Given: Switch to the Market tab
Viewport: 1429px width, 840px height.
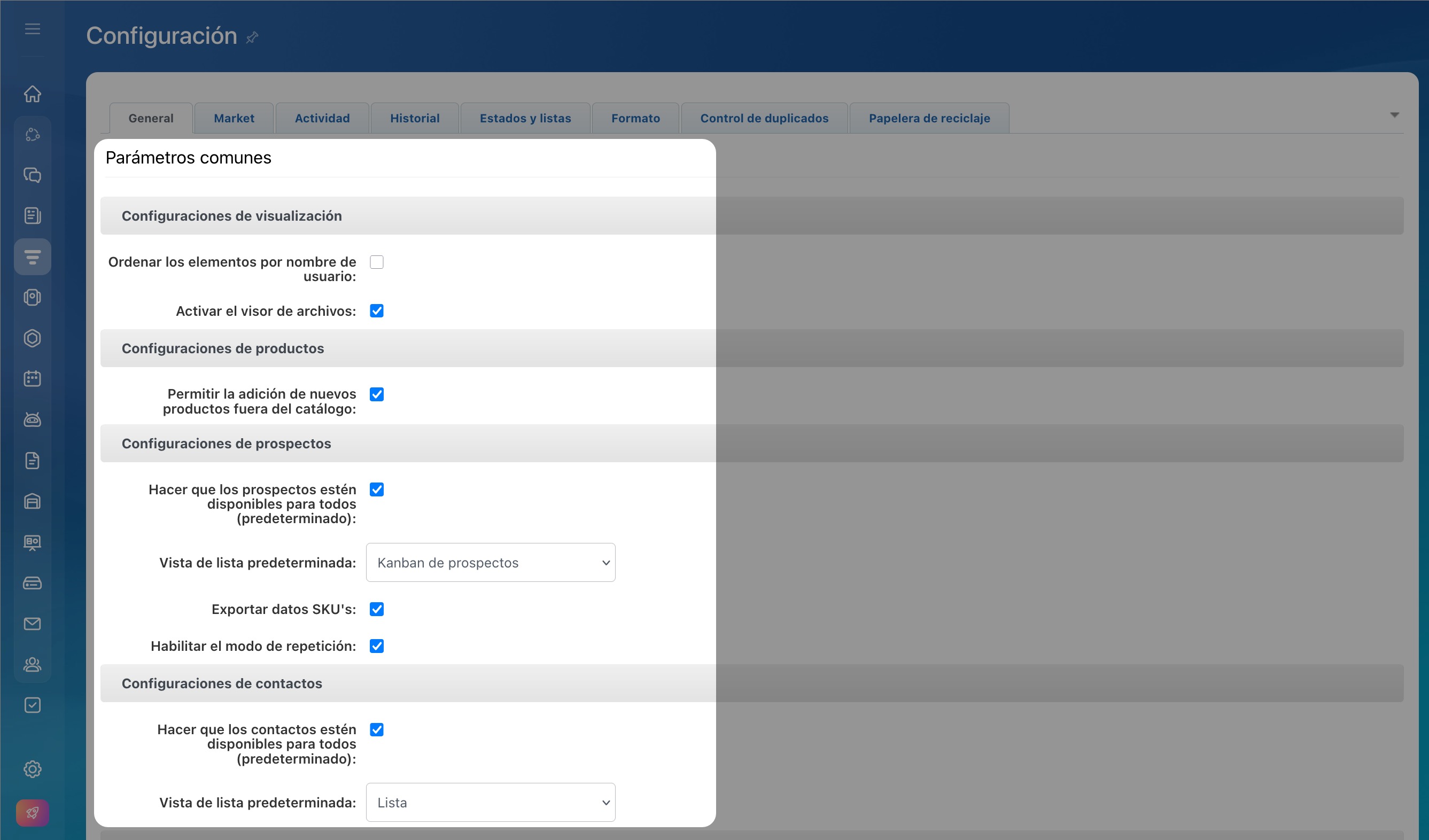Looking at the screenshot, I should pos(234,119).
